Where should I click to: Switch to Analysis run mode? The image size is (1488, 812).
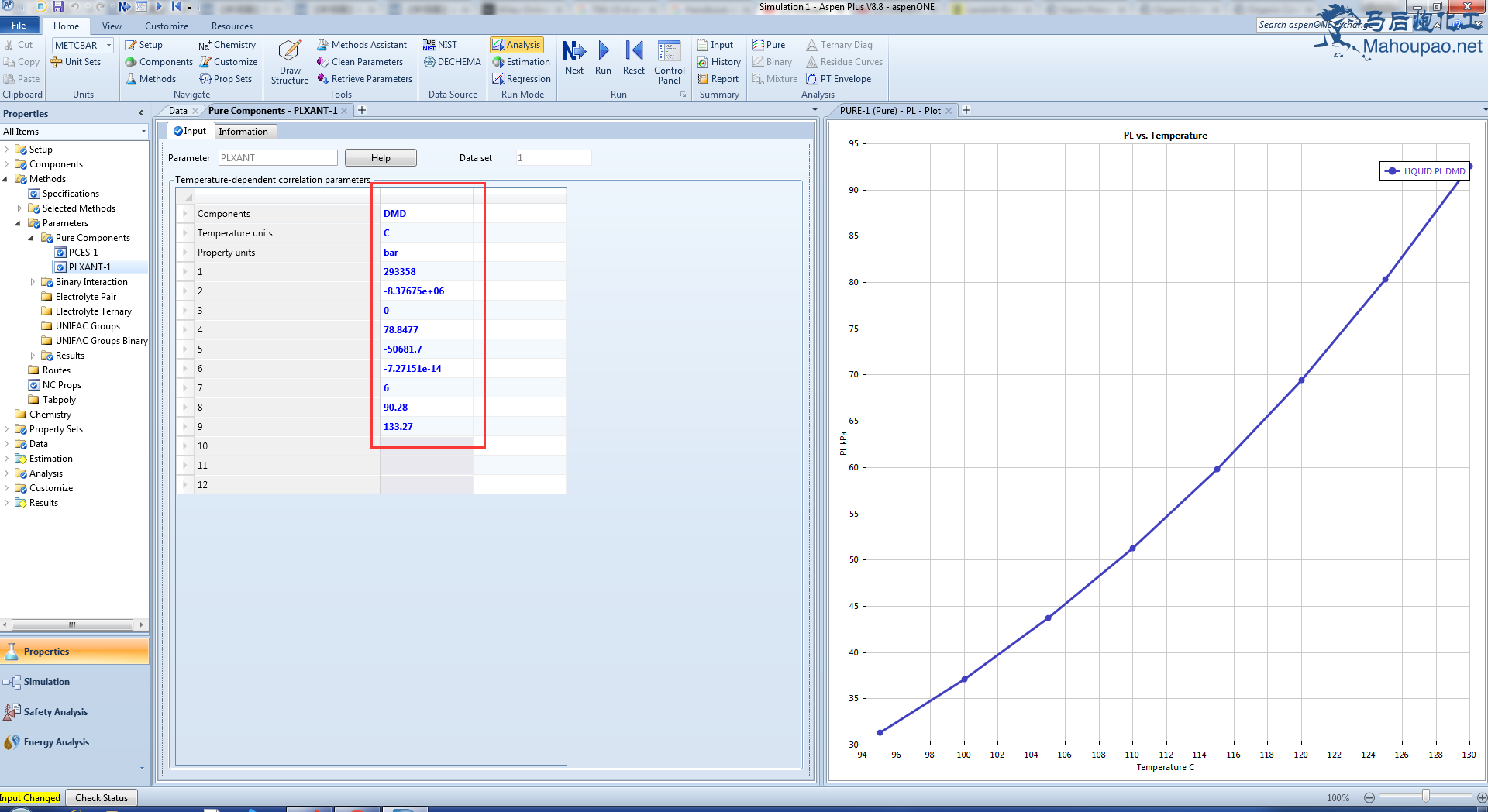coord(517,45)
